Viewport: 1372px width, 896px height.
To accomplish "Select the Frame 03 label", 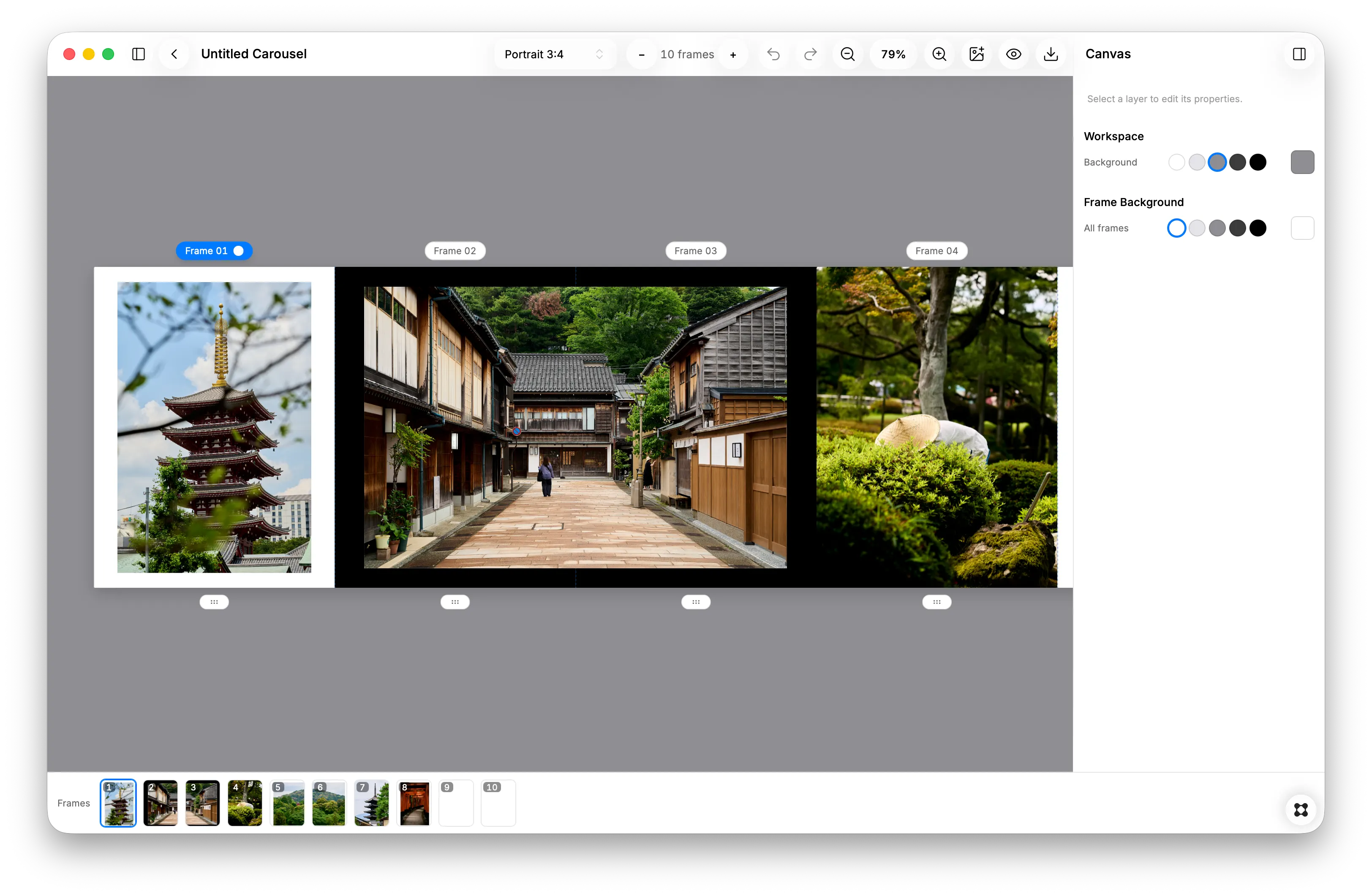I will (x=696, y=251).
